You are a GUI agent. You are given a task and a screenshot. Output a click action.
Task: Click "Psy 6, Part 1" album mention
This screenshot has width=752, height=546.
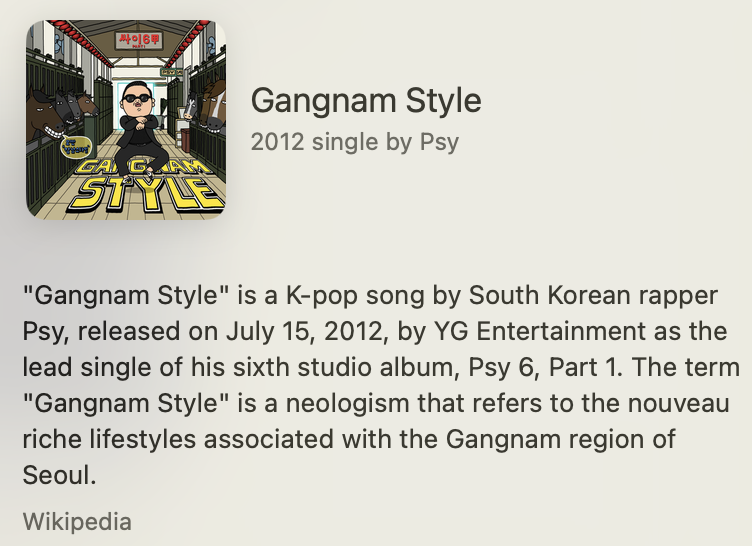point(545,368)
